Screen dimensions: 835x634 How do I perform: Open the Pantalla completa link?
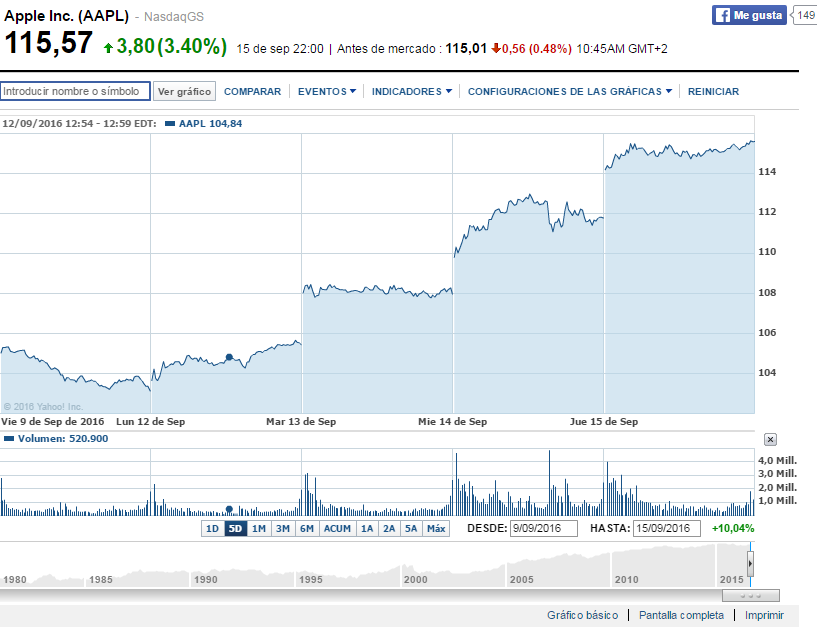[x=681, y=615]
